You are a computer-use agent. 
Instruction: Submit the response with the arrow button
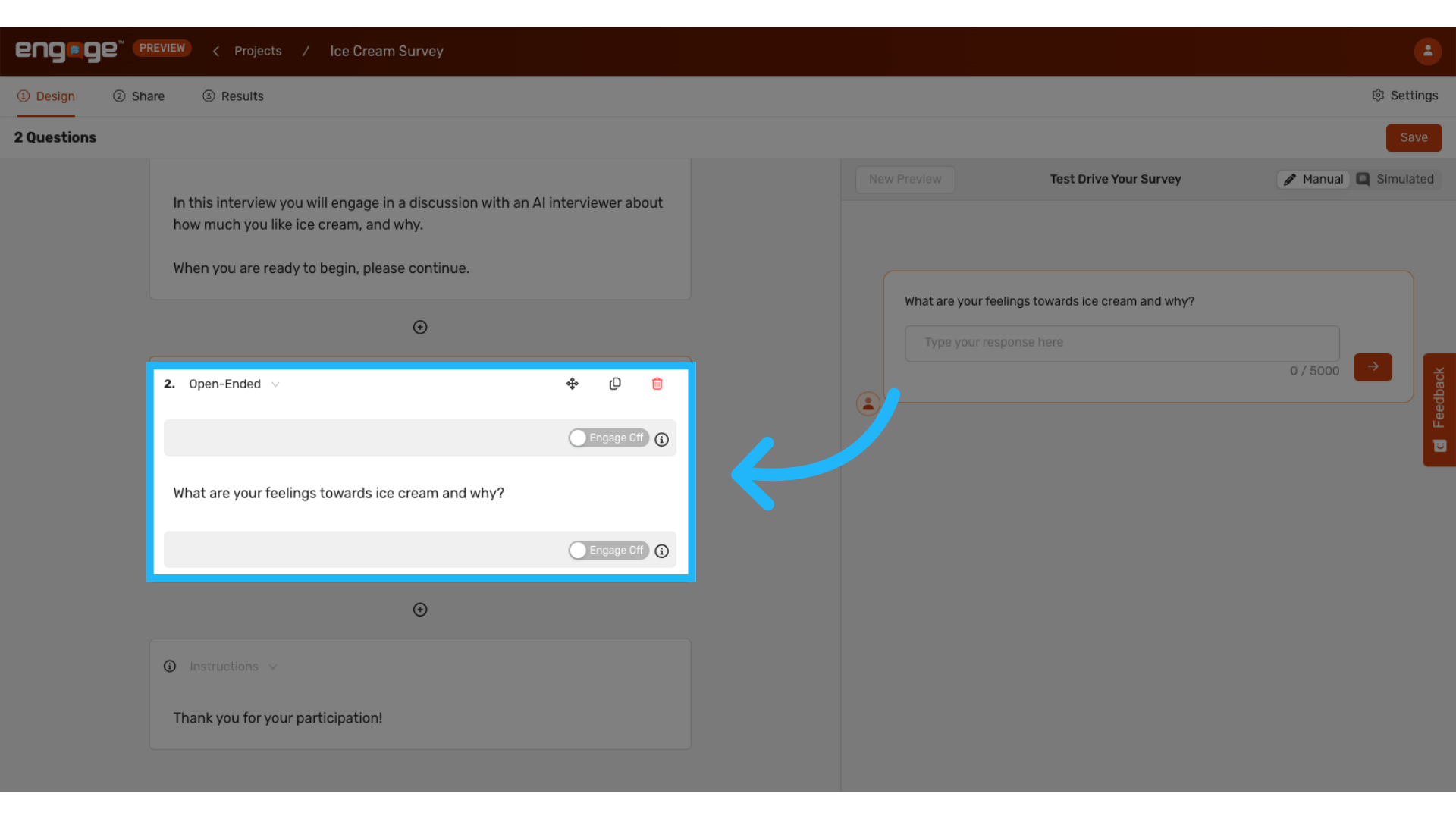click(x=1373, y=367)
